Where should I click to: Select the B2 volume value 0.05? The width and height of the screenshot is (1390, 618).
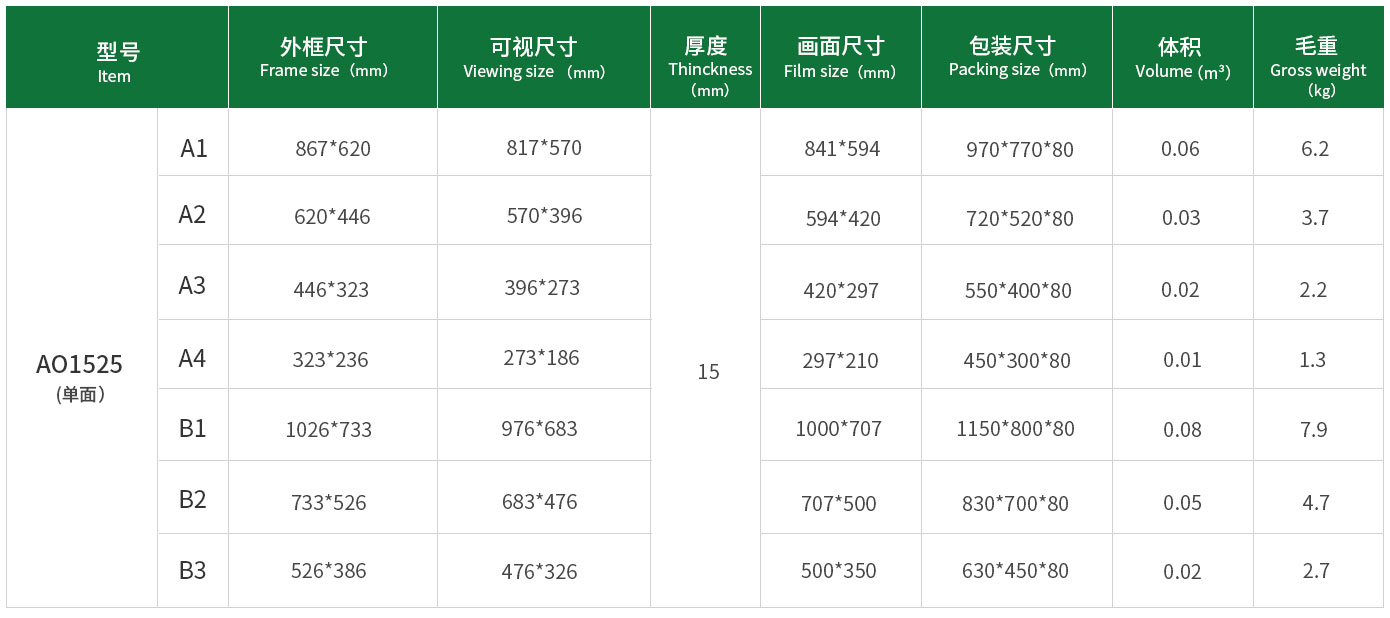coord(1182,502)
